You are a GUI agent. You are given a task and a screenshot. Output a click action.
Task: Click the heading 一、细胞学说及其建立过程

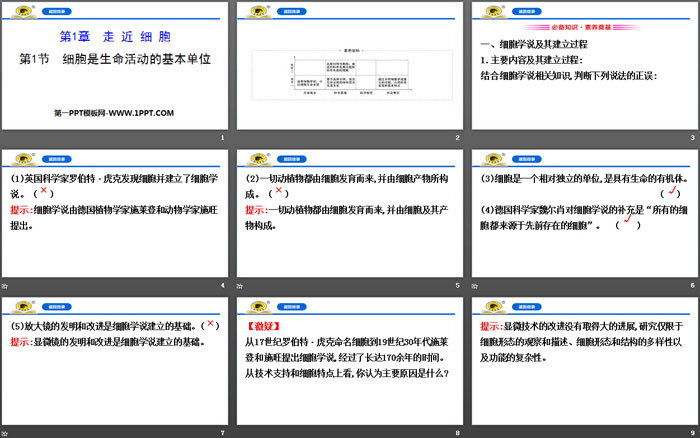534,44
